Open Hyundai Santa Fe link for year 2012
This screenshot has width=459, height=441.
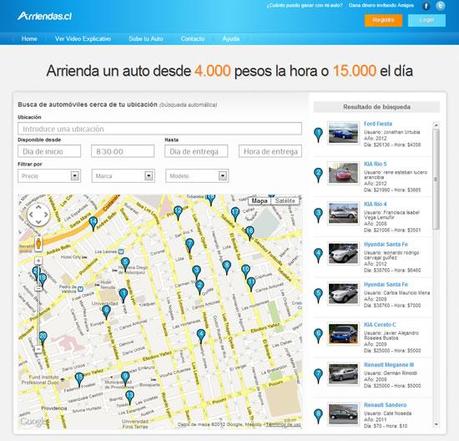coord(386,244)
